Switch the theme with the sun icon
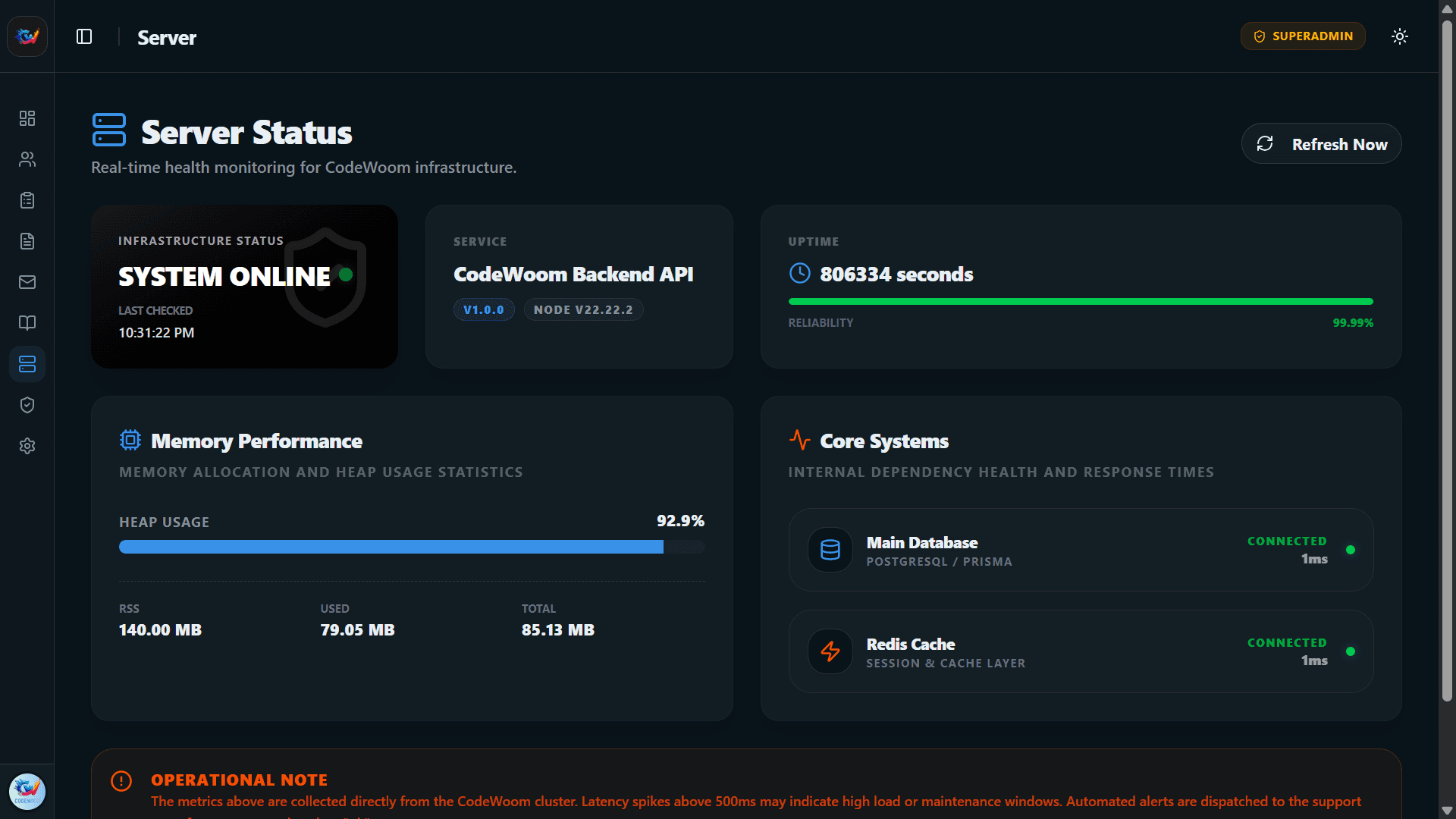 1400,36
